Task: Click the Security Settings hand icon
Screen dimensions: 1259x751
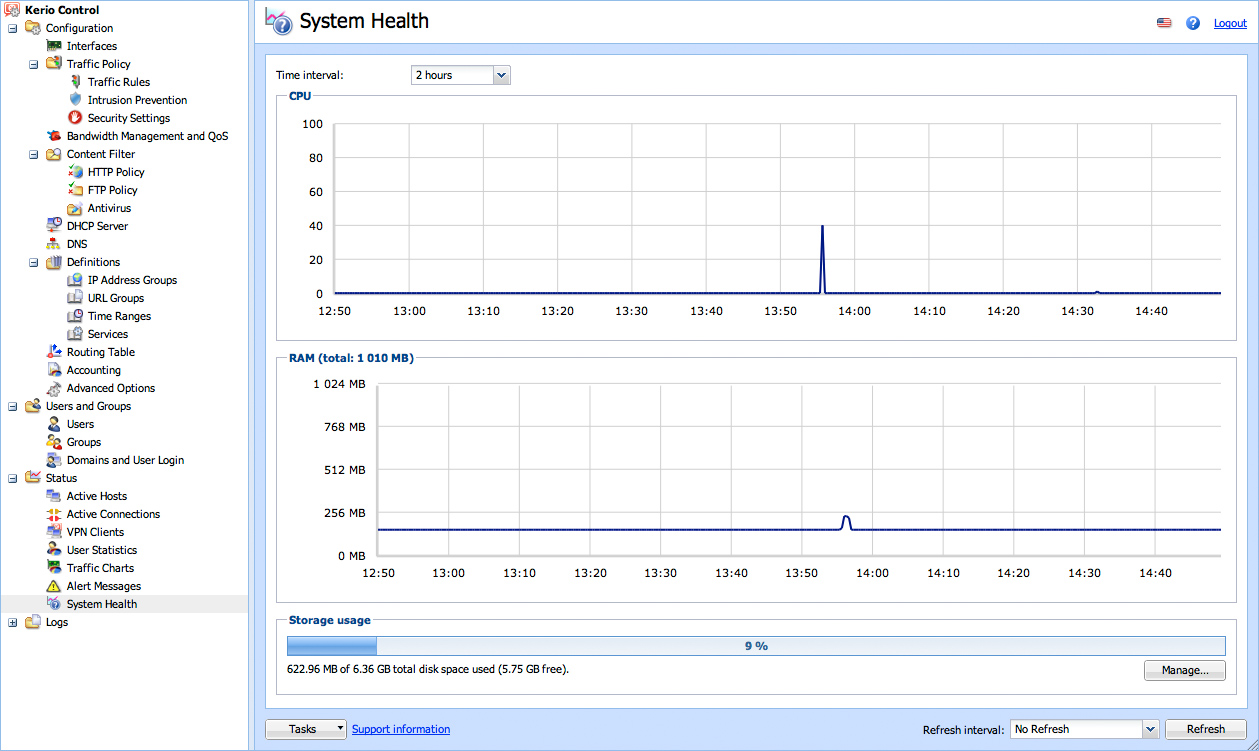Action: pyautogui.click(x=75, y=118)
